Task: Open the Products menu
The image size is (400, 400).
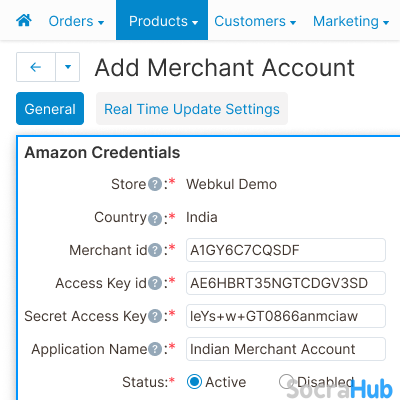Action: click(x=162, y=20)
